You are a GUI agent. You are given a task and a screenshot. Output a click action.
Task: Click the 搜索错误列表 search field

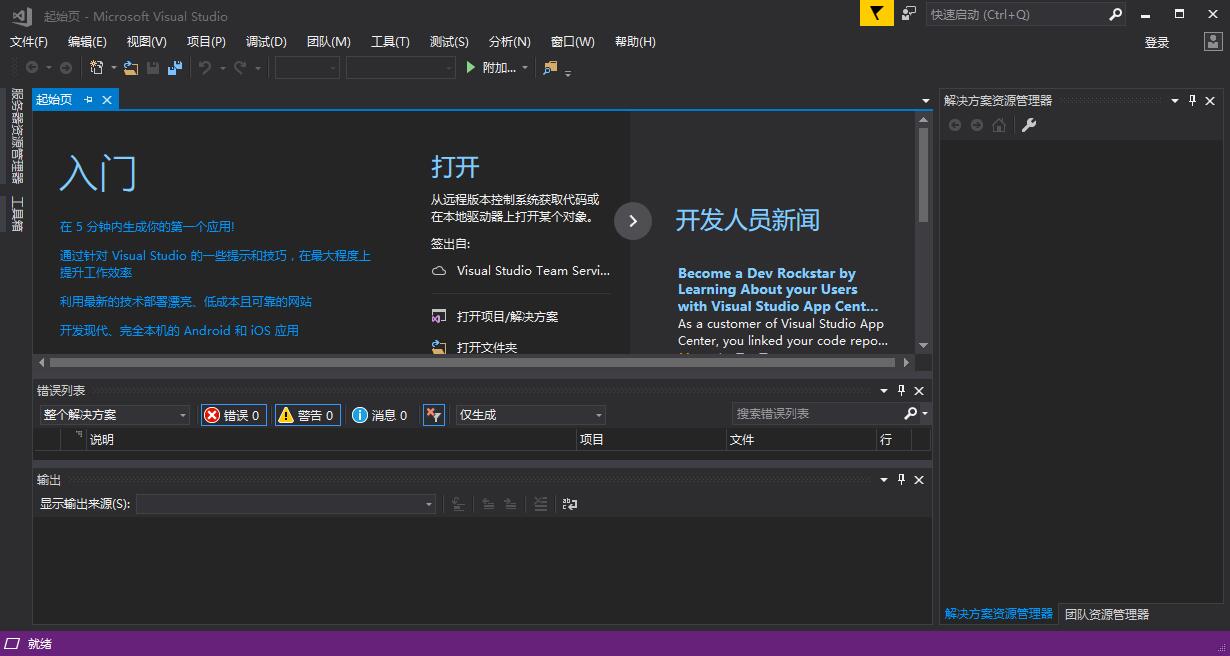coord(817,414)
